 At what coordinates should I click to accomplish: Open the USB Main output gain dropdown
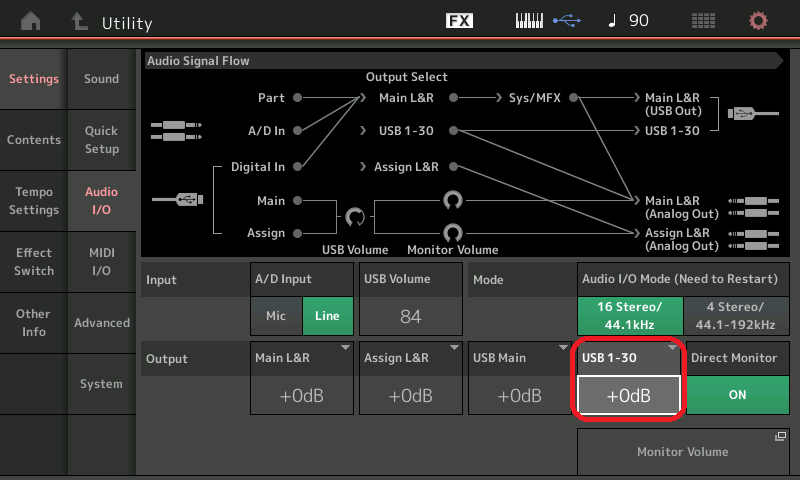[519, 395]
